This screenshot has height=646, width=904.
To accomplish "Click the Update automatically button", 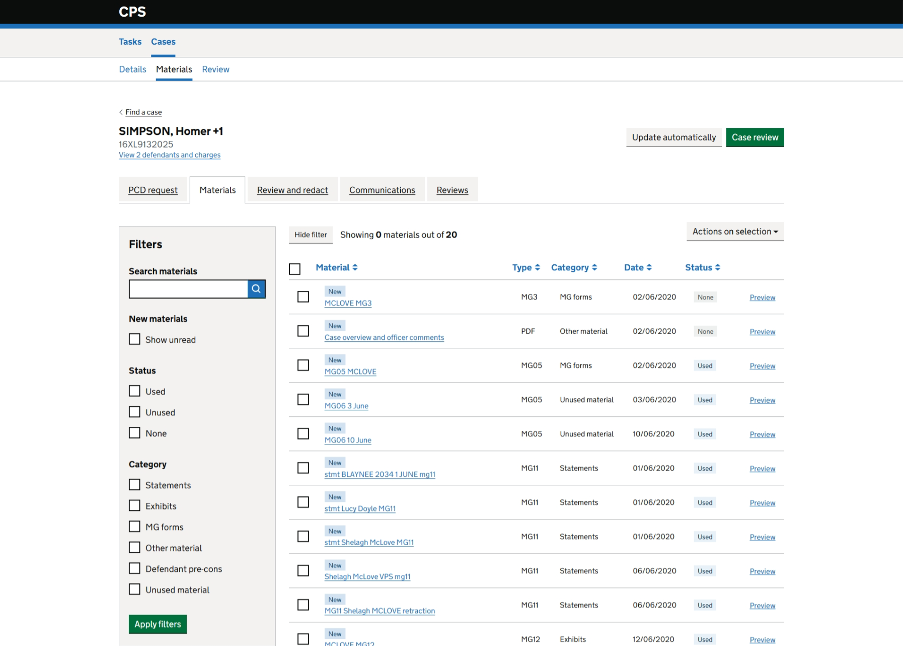I will click(x=674, y=137).
